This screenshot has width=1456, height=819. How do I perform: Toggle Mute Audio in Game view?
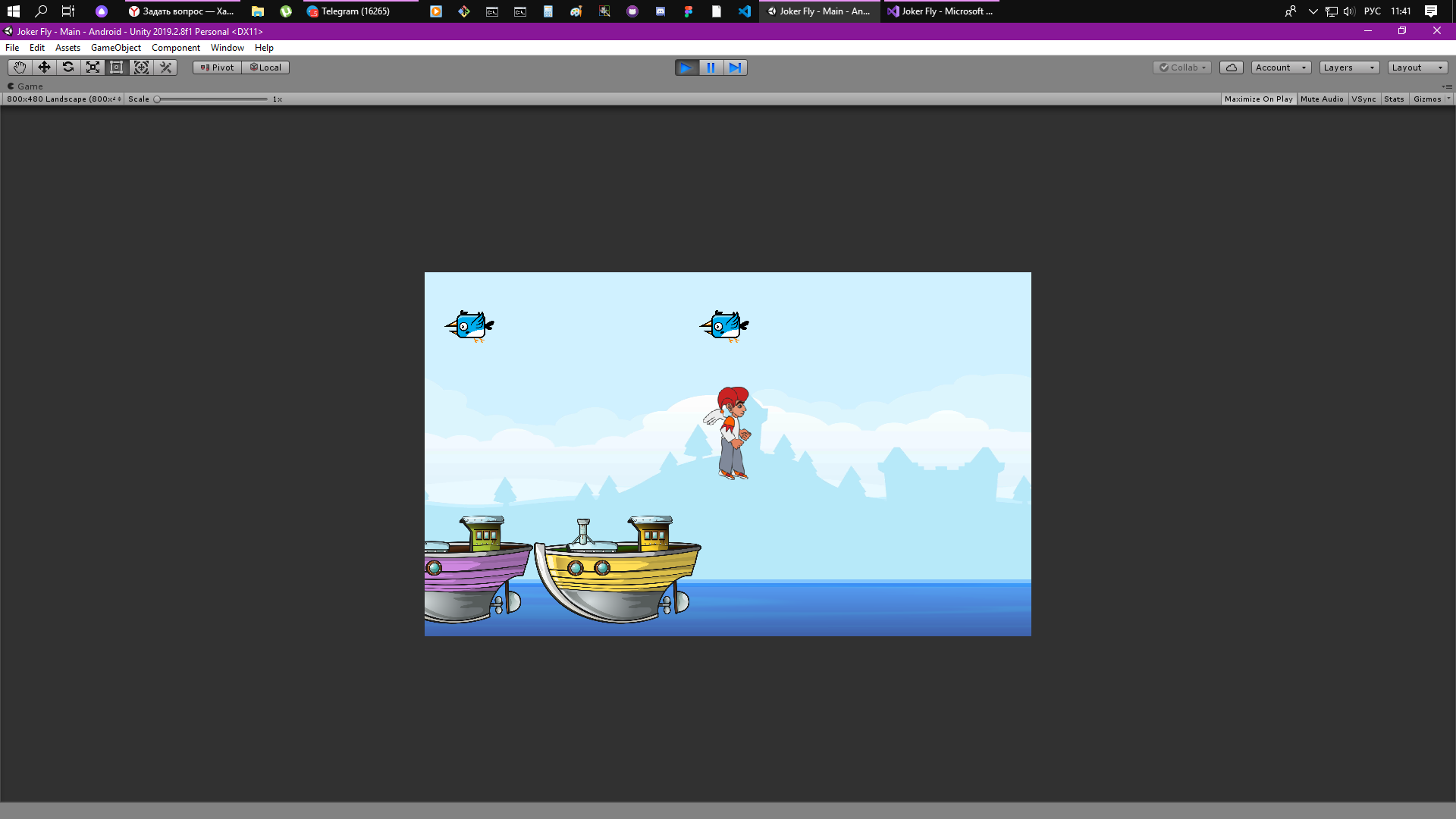[1322, 99]
